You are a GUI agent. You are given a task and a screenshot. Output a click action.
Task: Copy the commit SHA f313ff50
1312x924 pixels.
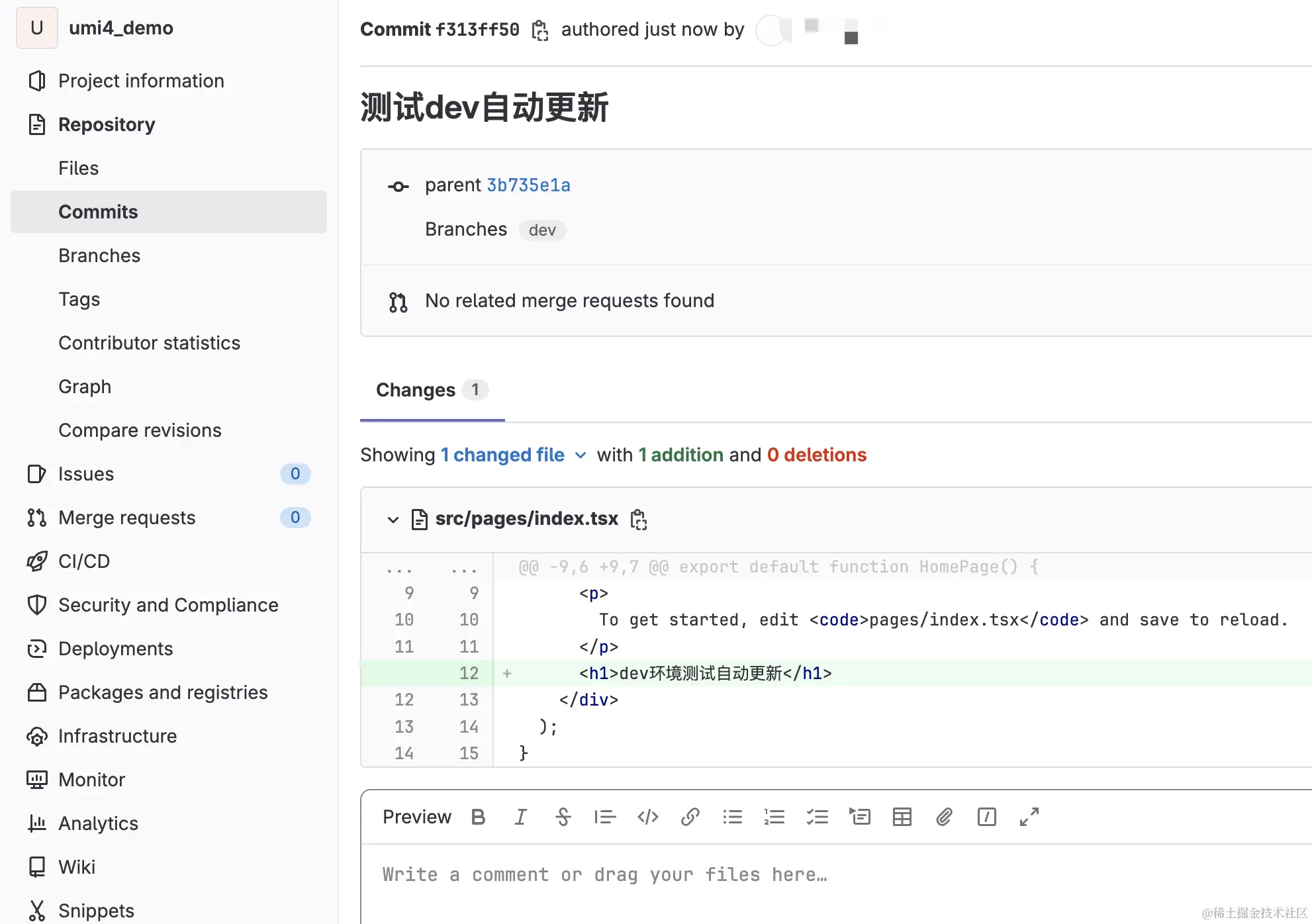[x=540, y=30]
